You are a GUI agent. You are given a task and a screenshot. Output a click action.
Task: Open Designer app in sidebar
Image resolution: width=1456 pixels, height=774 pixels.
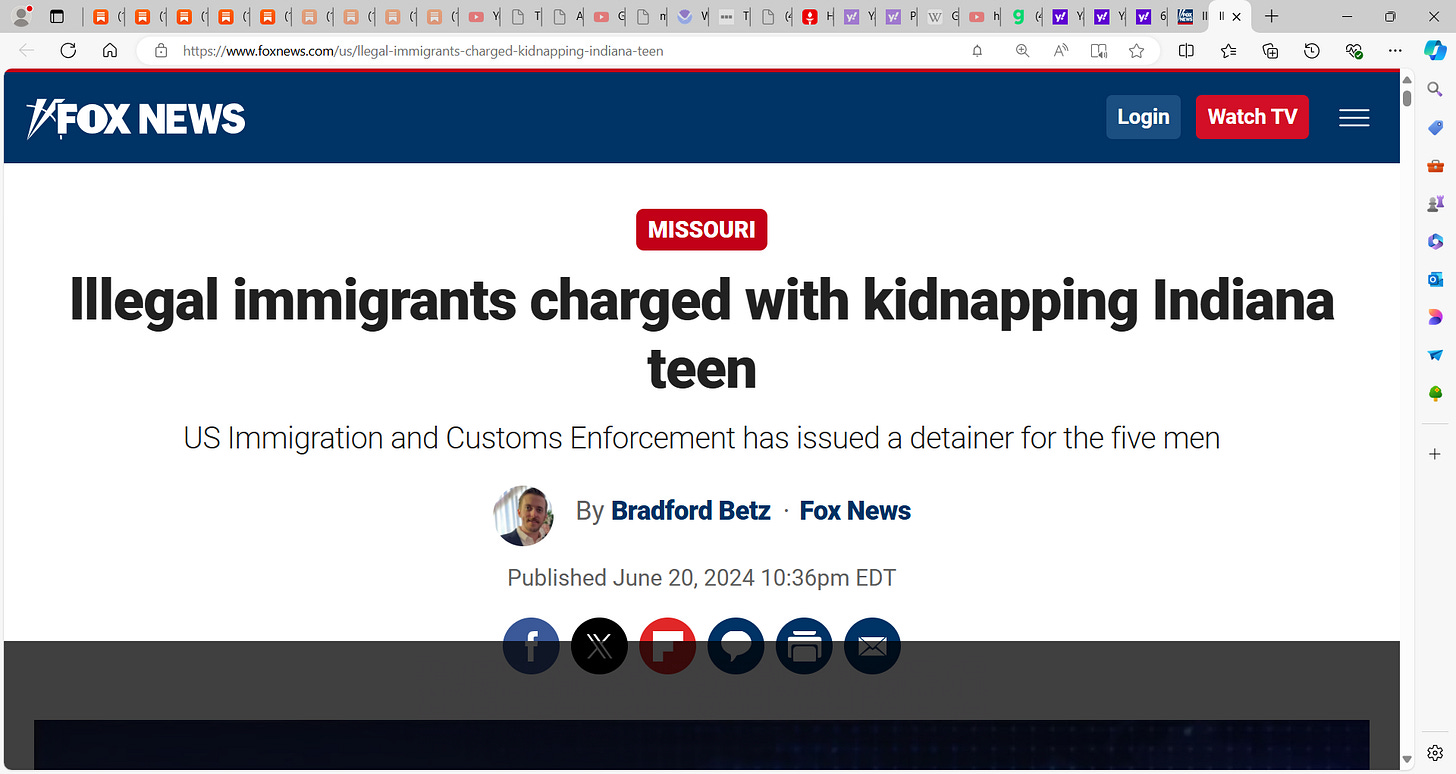(1435, 317)
